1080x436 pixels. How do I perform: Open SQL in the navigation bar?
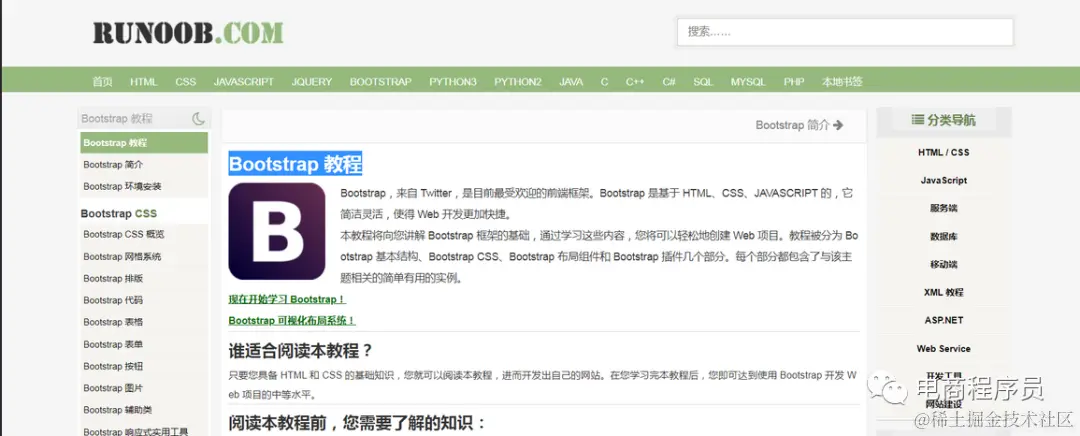703,81
